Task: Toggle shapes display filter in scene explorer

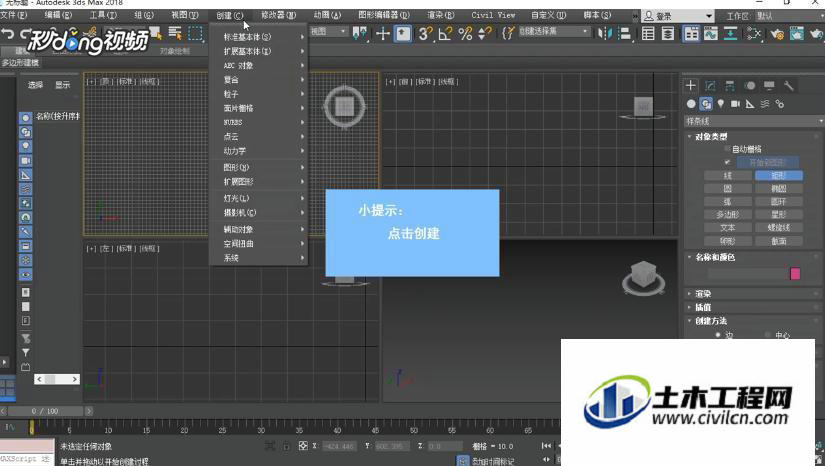Action: (25, 132)
